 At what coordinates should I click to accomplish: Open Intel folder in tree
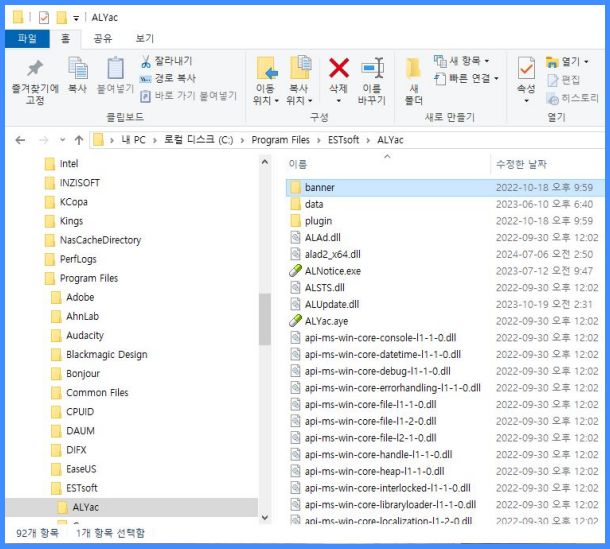pyautogui.click(x=69, y=164)
